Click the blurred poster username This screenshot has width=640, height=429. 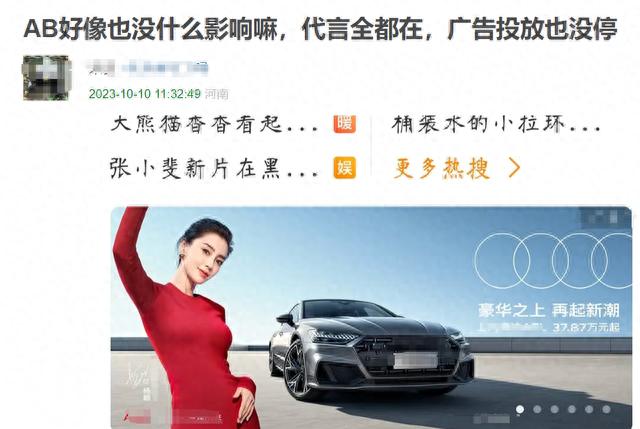click(x=147, y=69)
